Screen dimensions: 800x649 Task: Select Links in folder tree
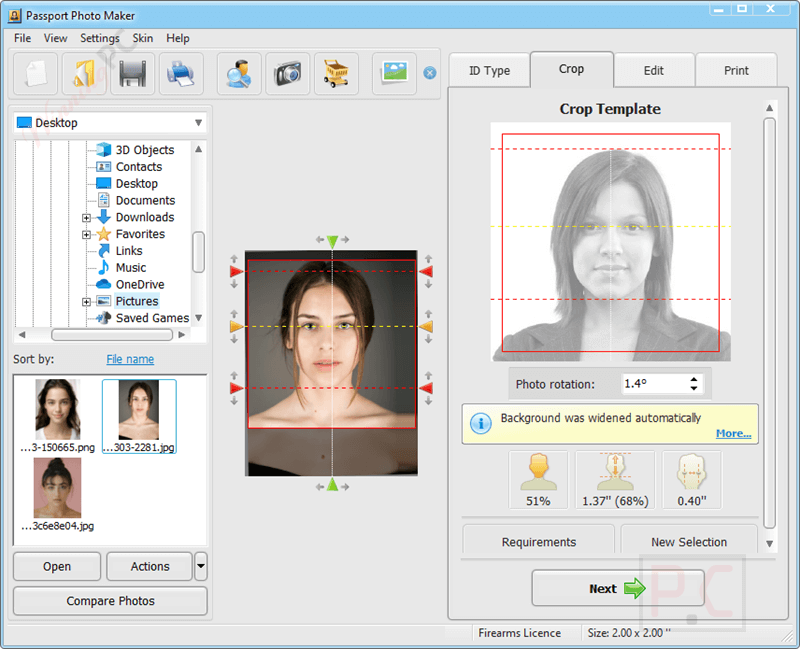[x=129, y=251]
